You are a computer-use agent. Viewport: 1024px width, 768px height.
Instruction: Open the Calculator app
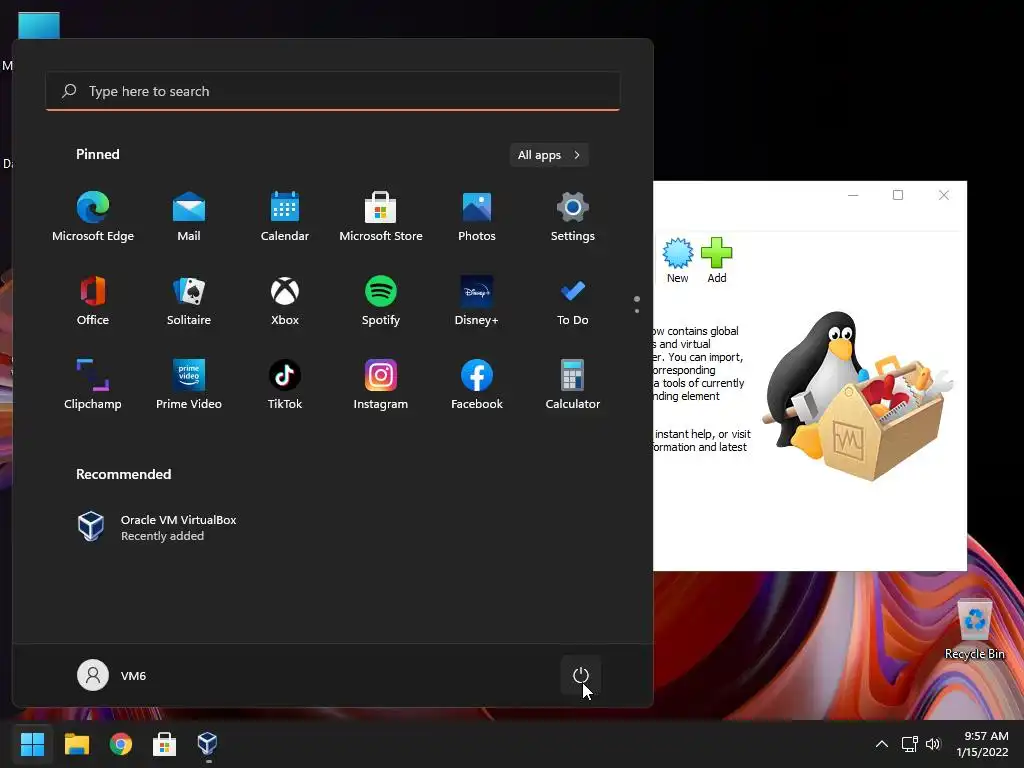pos(573,385)
